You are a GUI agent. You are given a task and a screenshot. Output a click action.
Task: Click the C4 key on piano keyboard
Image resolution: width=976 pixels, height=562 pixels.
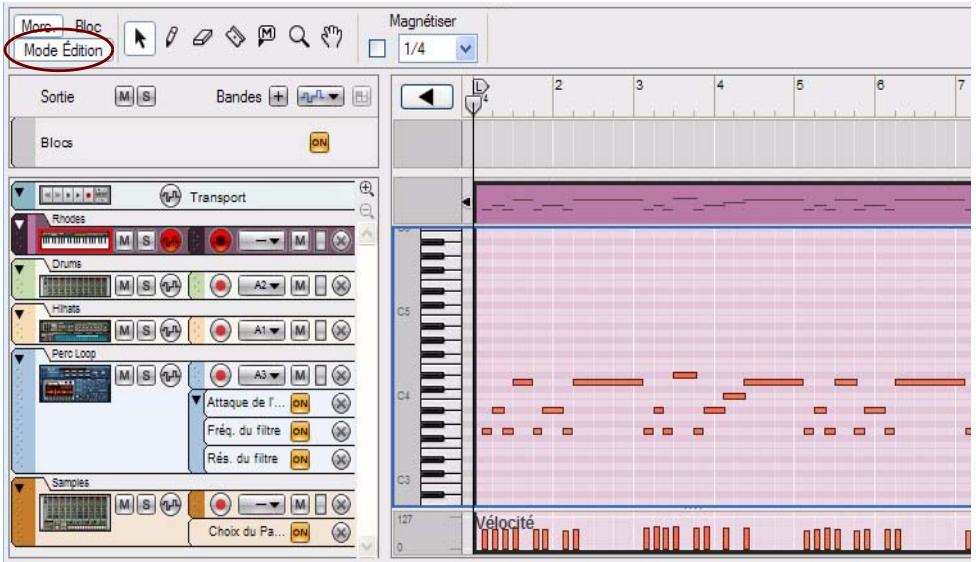[x=442, y=397]
